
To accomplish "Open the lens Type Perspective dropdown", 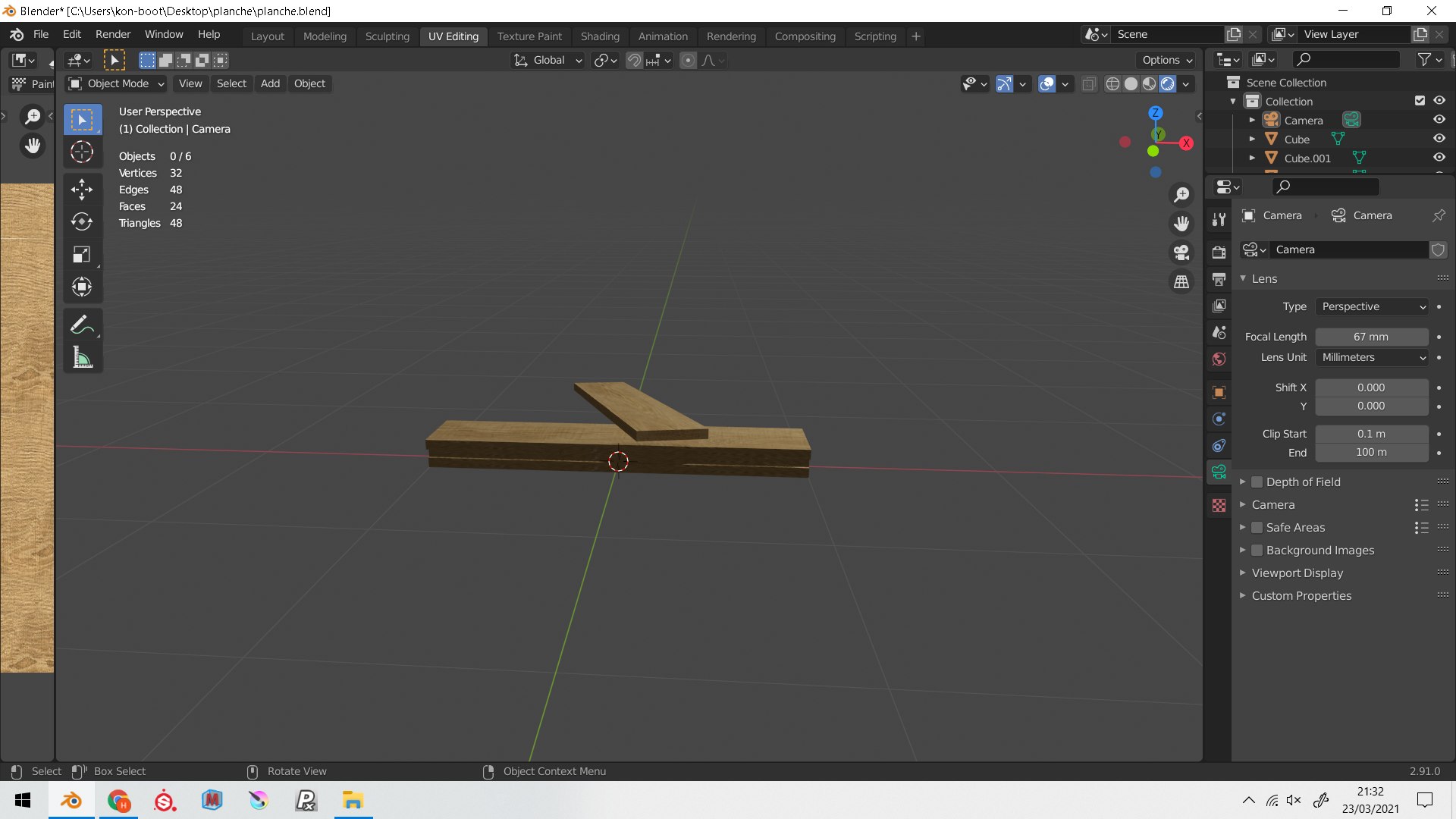I will coord(1372,306).
